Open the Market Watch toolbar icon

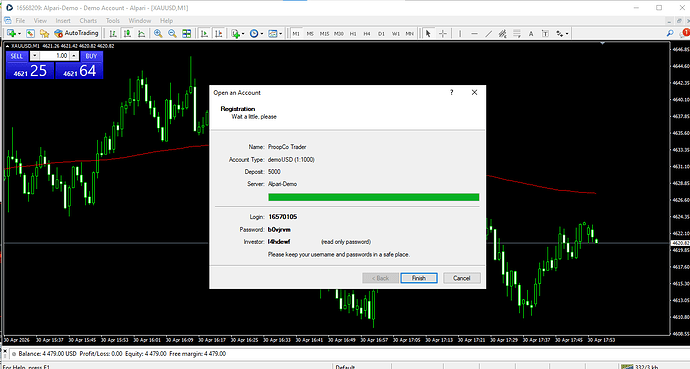pos(30,33)
